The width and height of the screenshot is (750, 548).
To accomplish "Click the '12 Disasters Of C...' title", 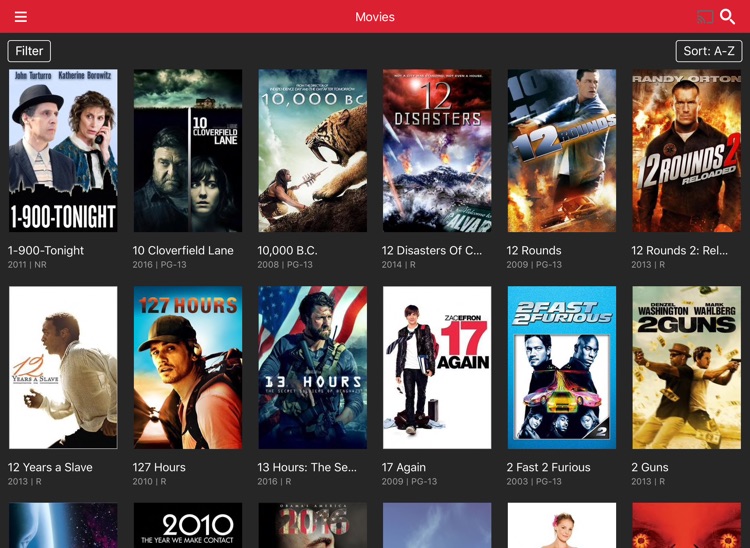I will point(432,251).
